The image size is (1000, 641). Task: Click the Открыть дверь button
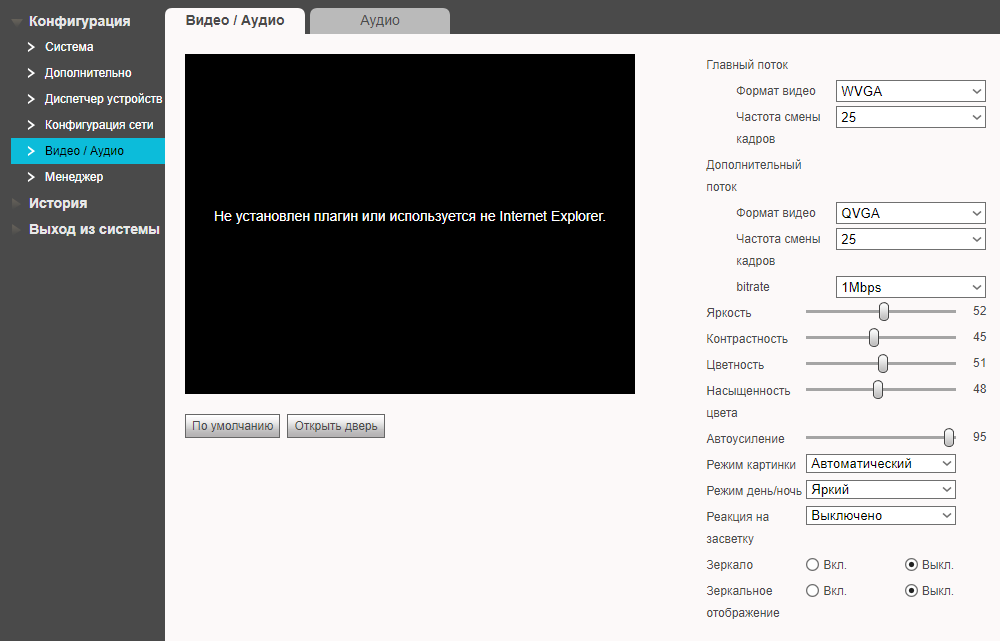336,426
